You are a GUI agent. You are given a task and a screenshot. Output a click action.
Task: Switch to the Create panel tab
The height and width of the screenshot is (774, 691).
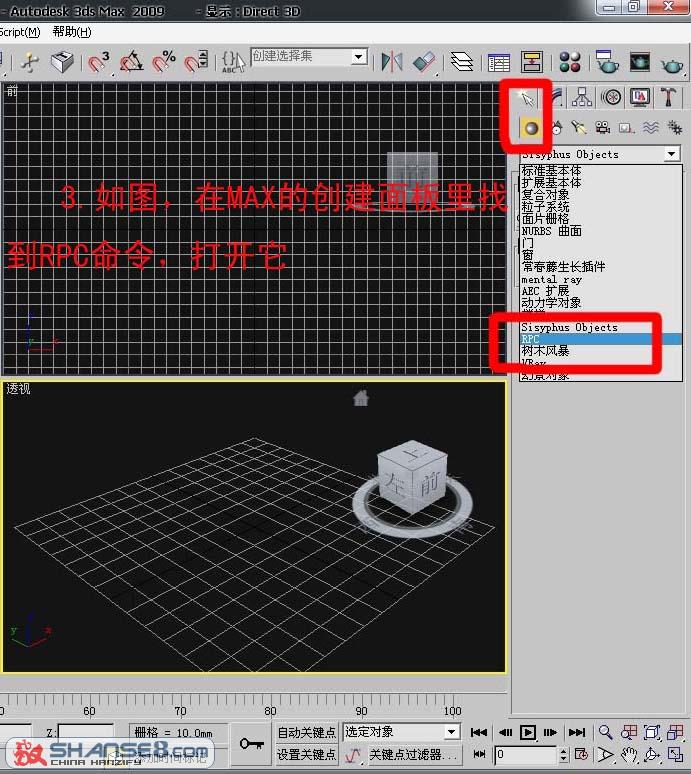[x=526, y=98]
